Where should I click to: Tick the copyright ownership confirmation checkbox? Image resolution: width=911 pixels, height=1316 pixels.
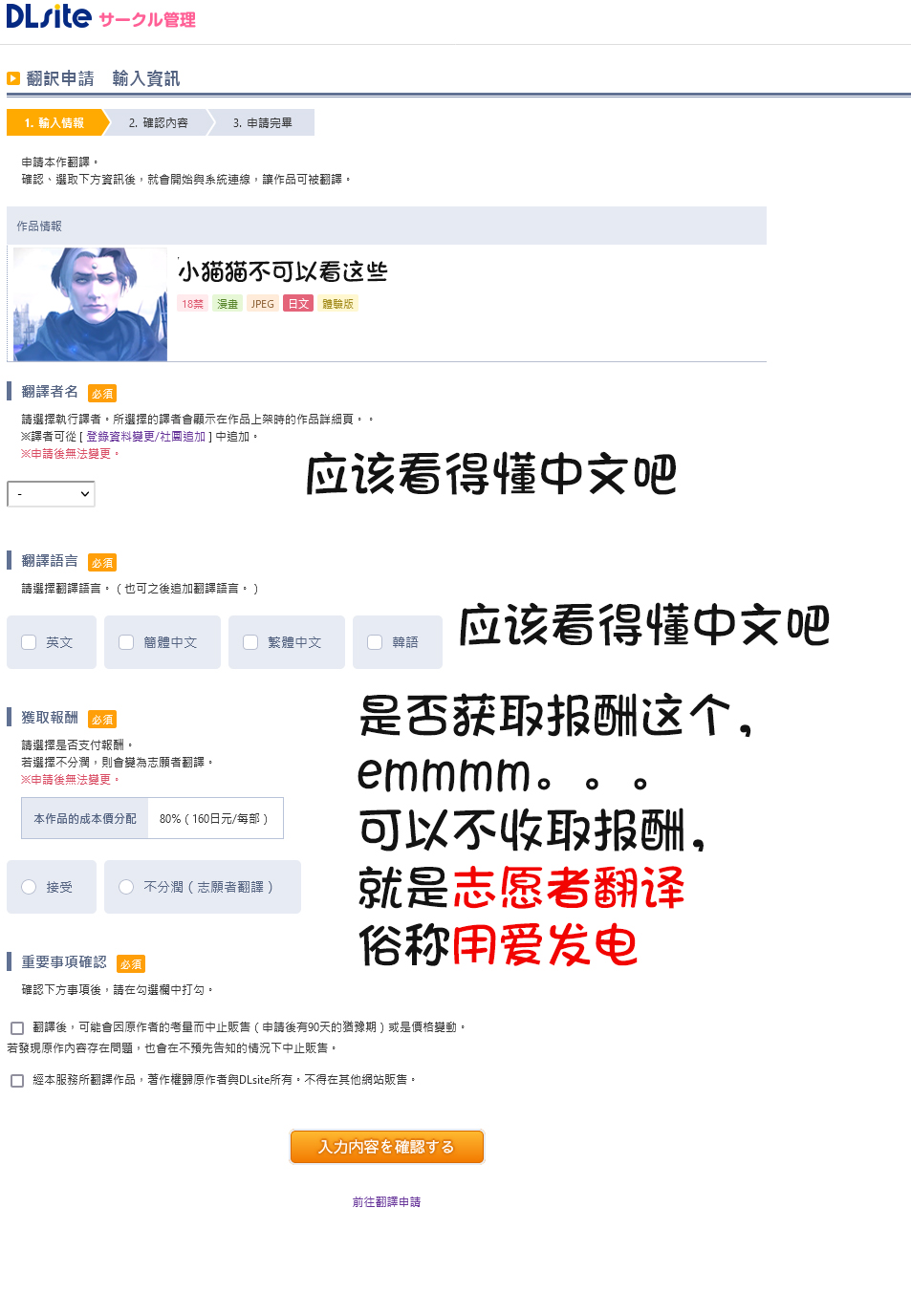(x=17, y=1081)
